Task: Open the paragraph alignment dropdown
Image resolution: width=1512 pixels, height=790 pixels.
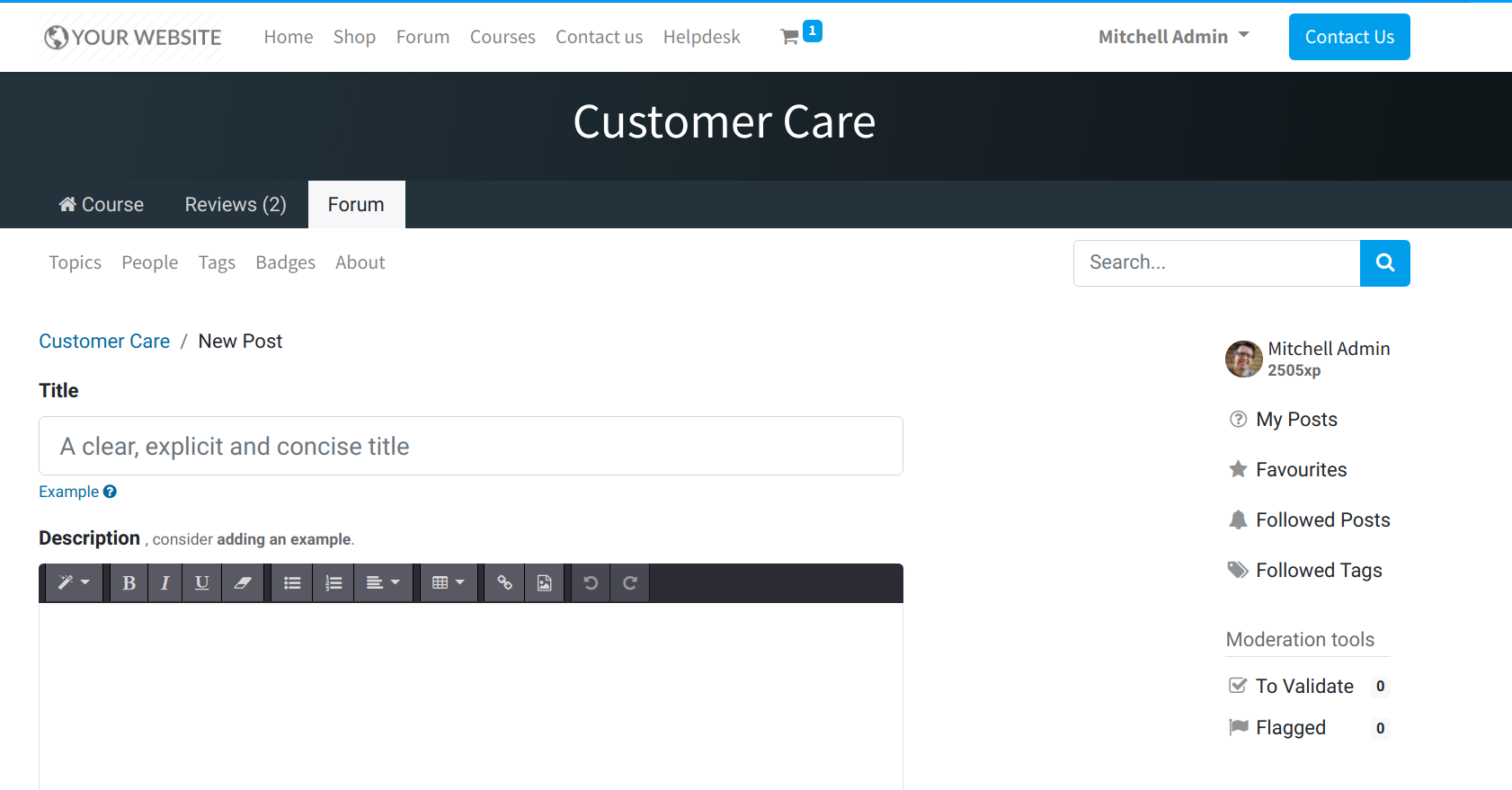Action: pyautogui.click(x=383, y=583)
